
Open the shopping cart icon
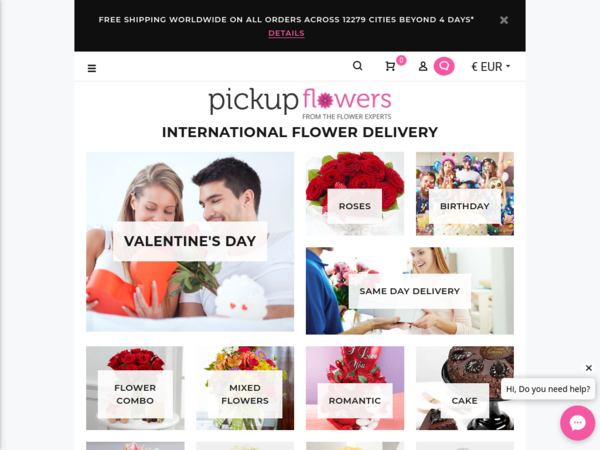(x=390, y=67)
